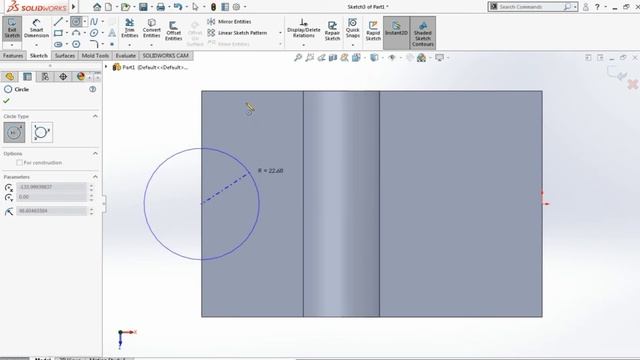Click Rapid Sketch
640x360 pixels.
pos(373,31)
